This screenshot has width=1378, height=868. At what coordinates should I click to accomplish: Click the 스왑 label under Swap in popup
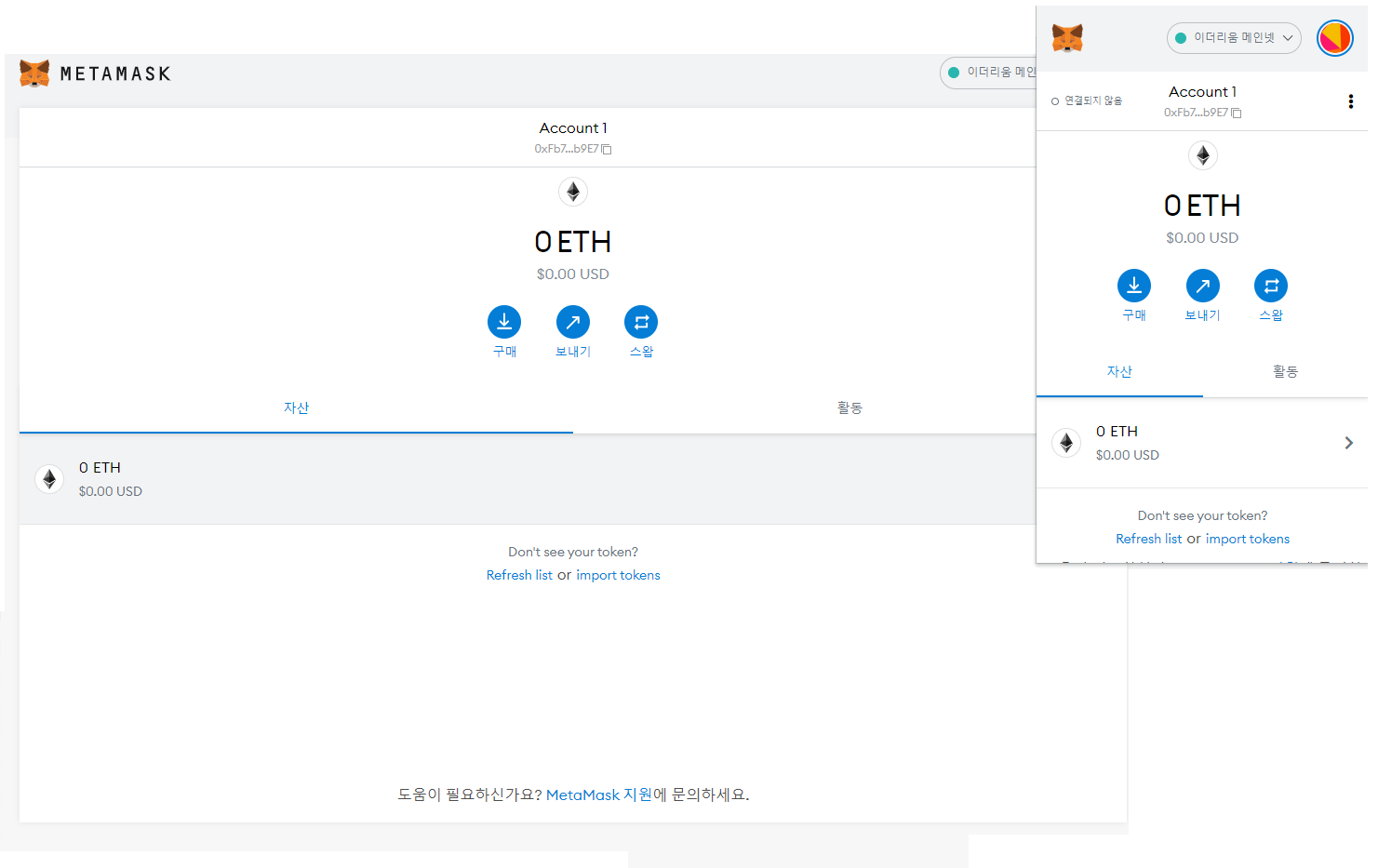(1271, 315)
